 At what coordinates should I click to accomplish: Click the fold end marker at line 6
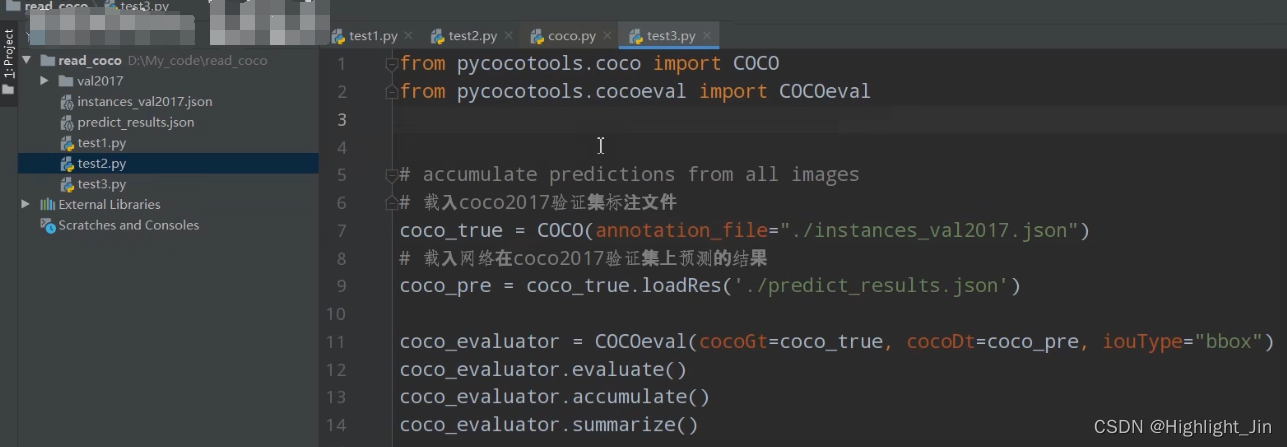391,203
